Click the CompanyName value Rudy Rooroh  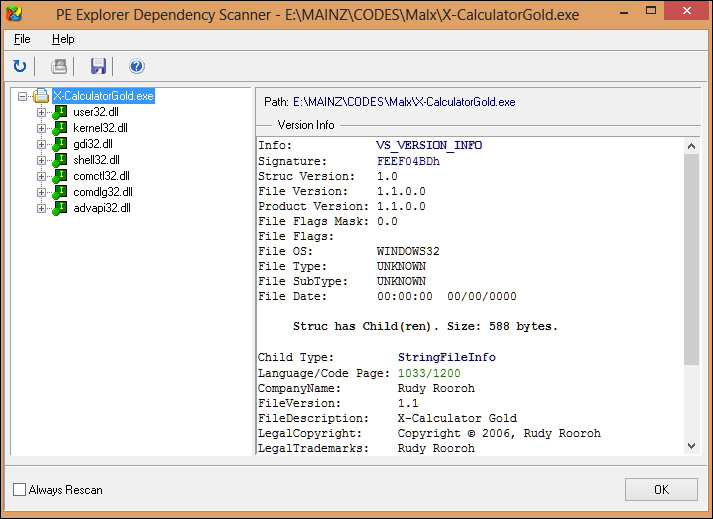click(x=436, y=388)
